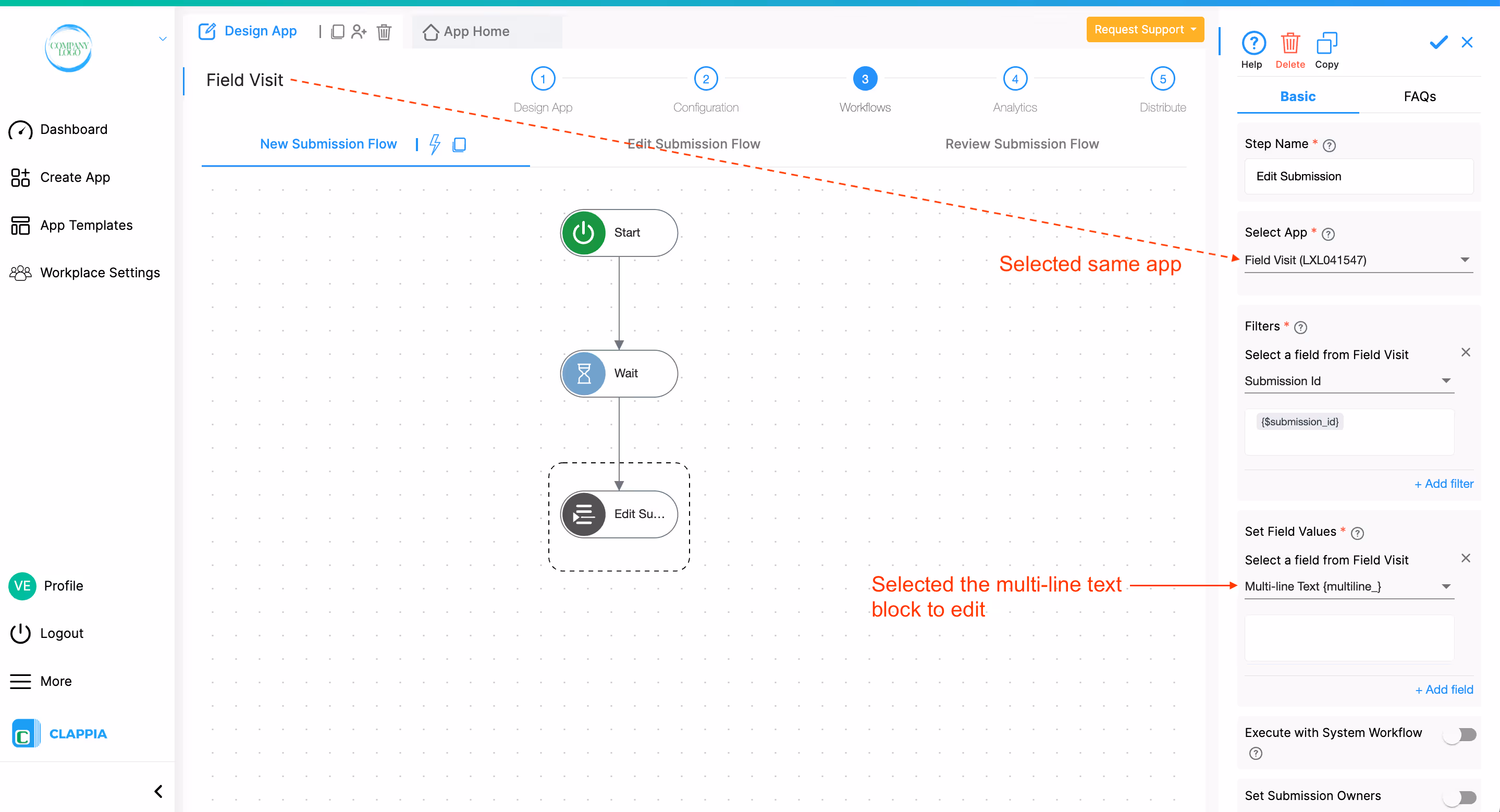The width and height of the screenshot is (1500, 812).
Task: Go to step 4 Analytics in progress stepper
Action: pyautogui.click(x=1014, y=79)
